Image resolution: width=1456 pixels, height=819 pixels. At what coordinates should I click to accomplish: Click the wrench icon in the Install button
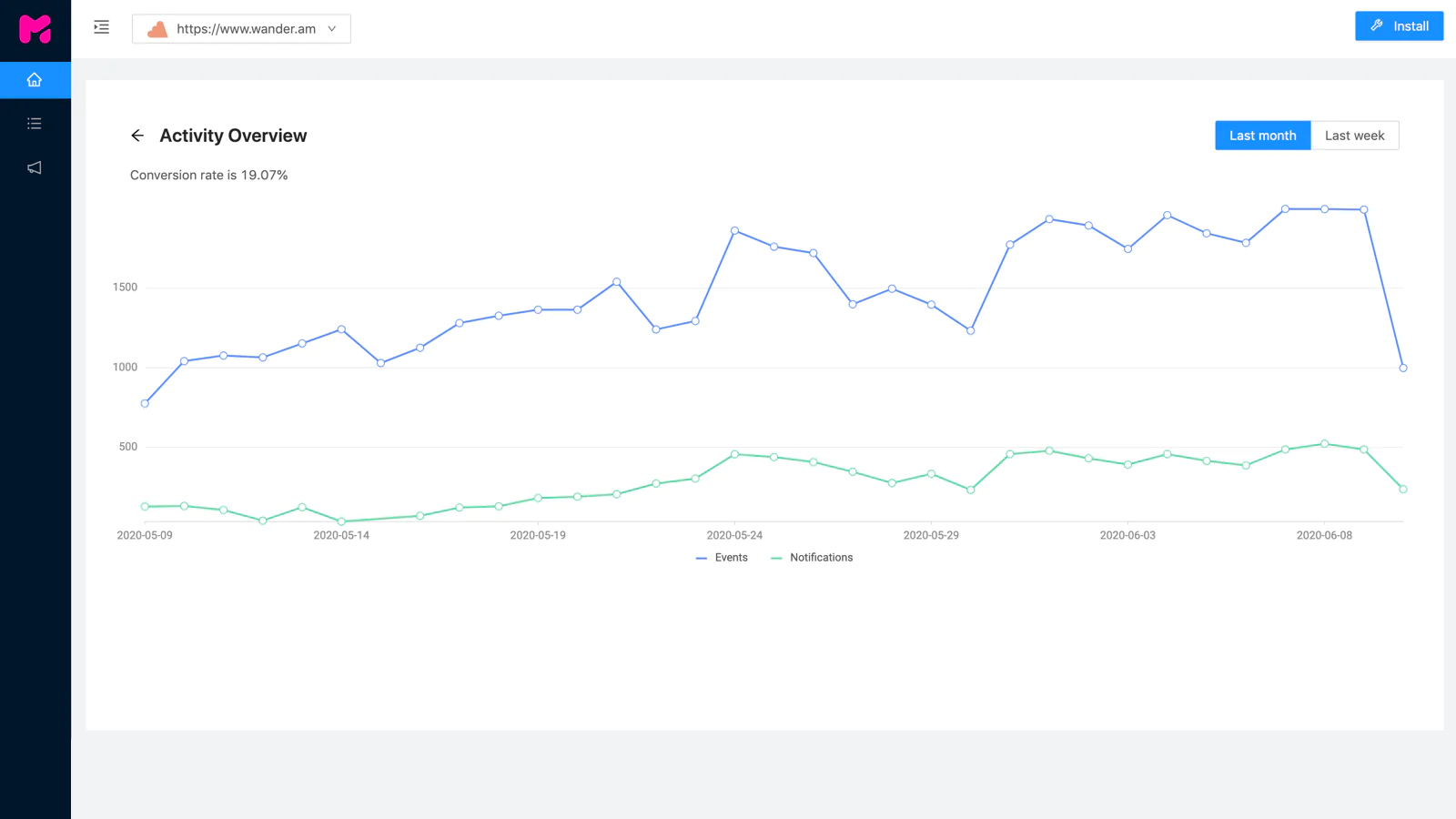[x=1377, y=26]
